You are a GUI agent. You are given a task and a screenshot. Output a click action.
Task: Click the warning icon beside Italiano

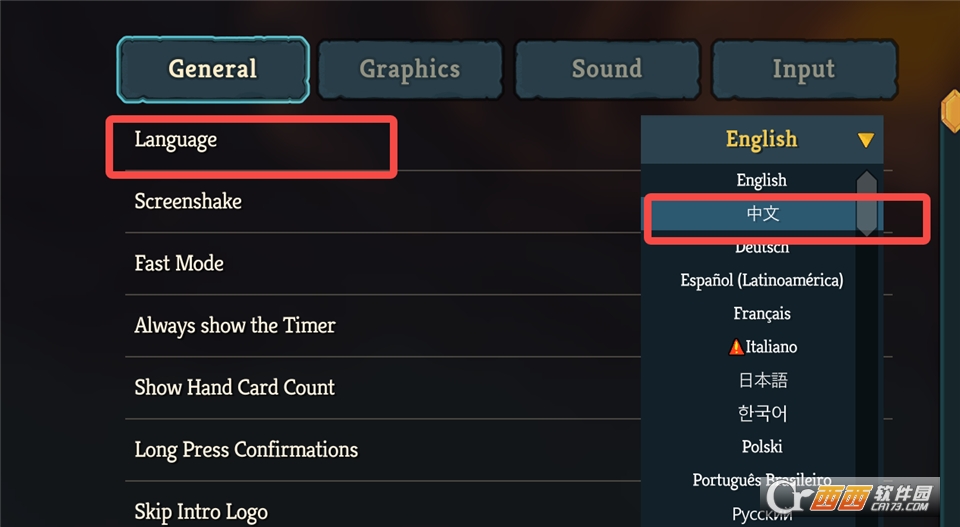tap(736, 347)
